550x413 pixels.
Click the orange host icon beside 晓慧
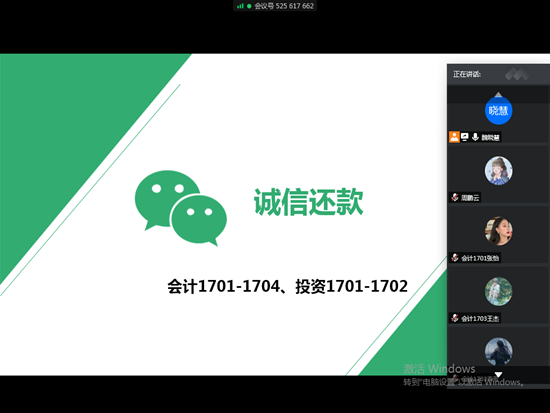click(454, 137)
